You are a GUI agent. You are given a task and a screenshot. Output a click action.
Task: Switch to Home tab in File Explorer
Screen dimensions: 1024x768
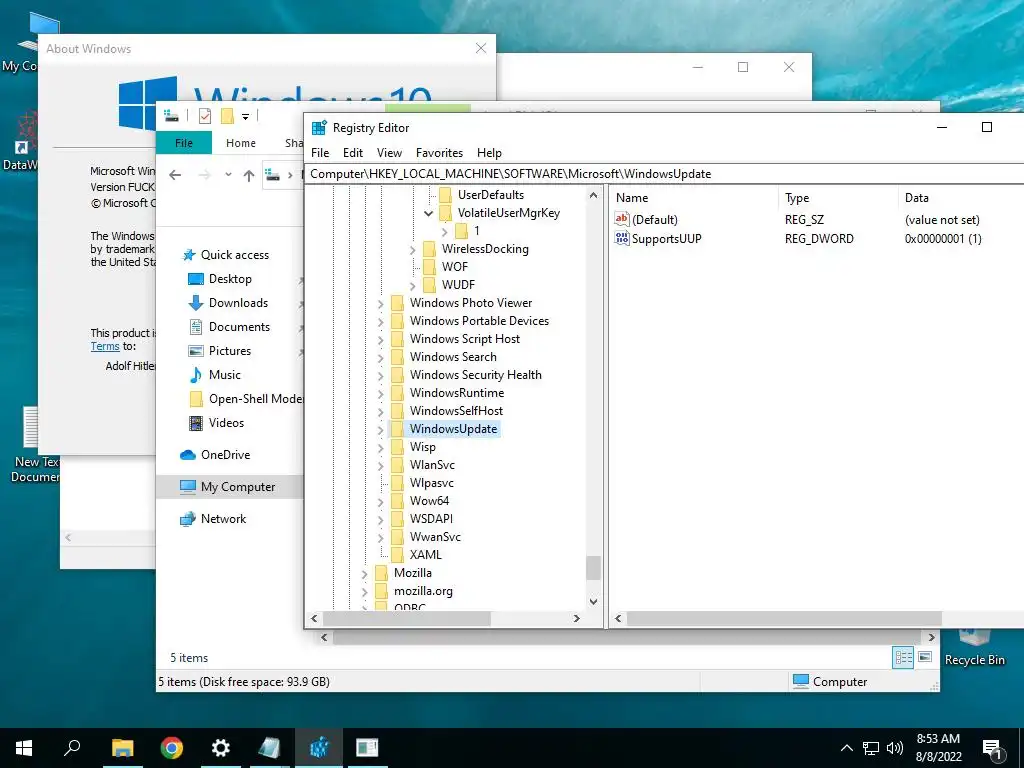pos(241,143)
